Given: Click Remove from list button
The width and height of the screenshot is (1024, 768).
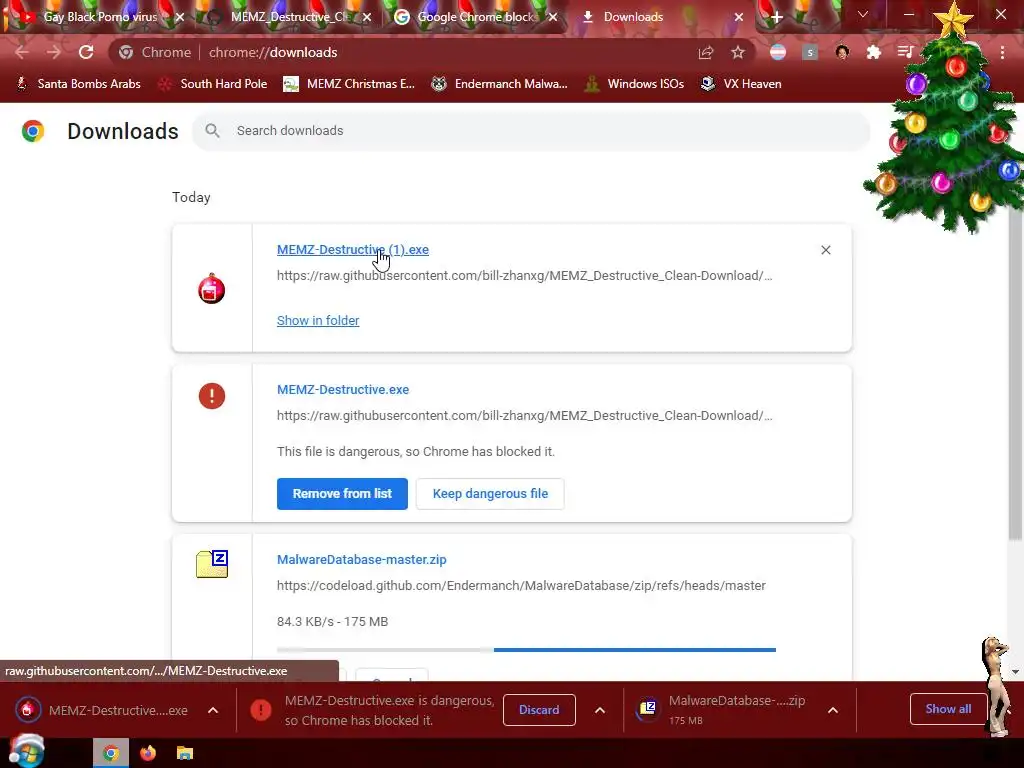Looking at the screenshot, I should click(x=342, y=494).
